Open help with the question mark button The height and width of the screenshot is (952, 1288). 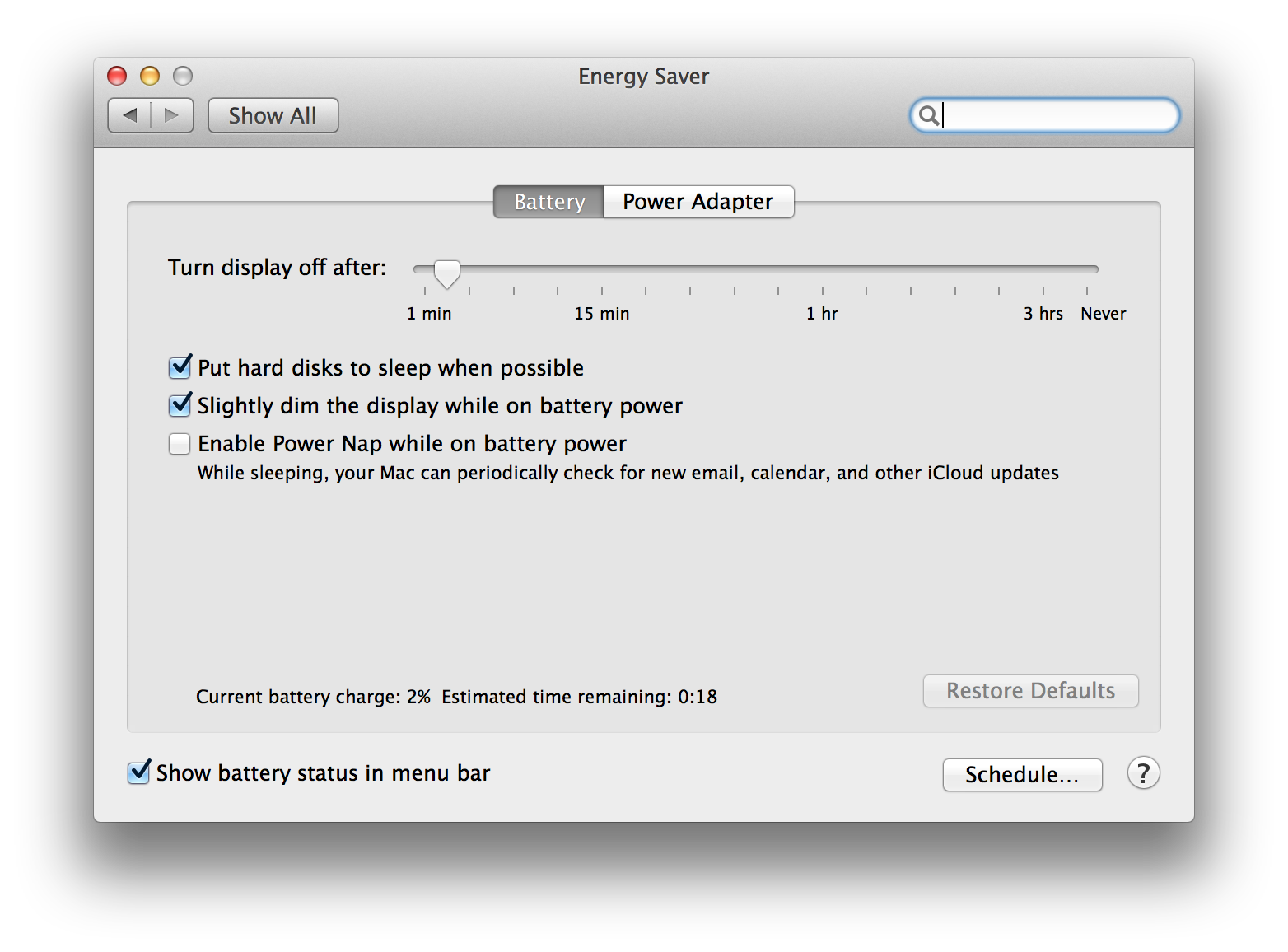point(1143,773)
